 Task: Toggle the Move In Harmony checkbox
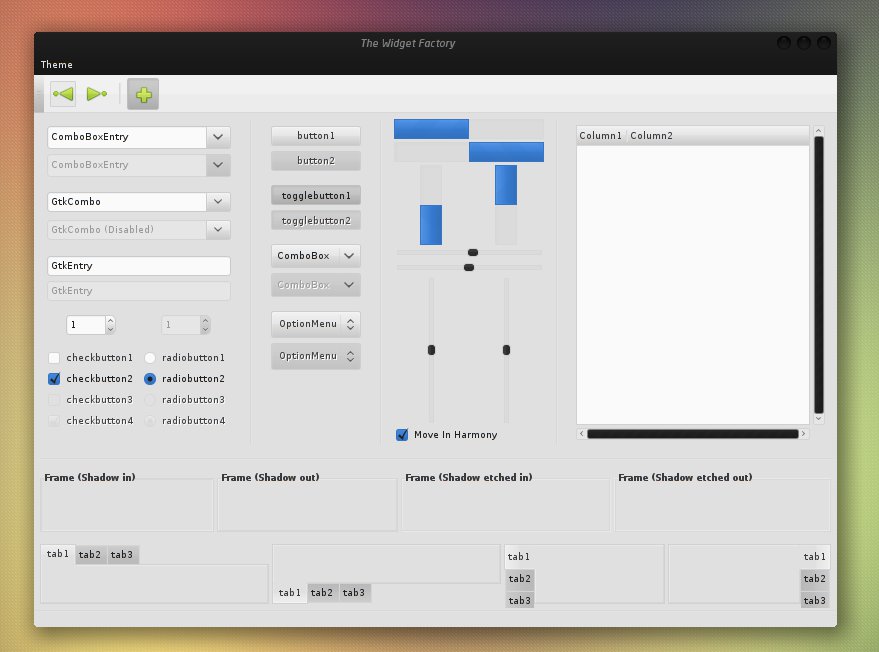click(402, 434)
